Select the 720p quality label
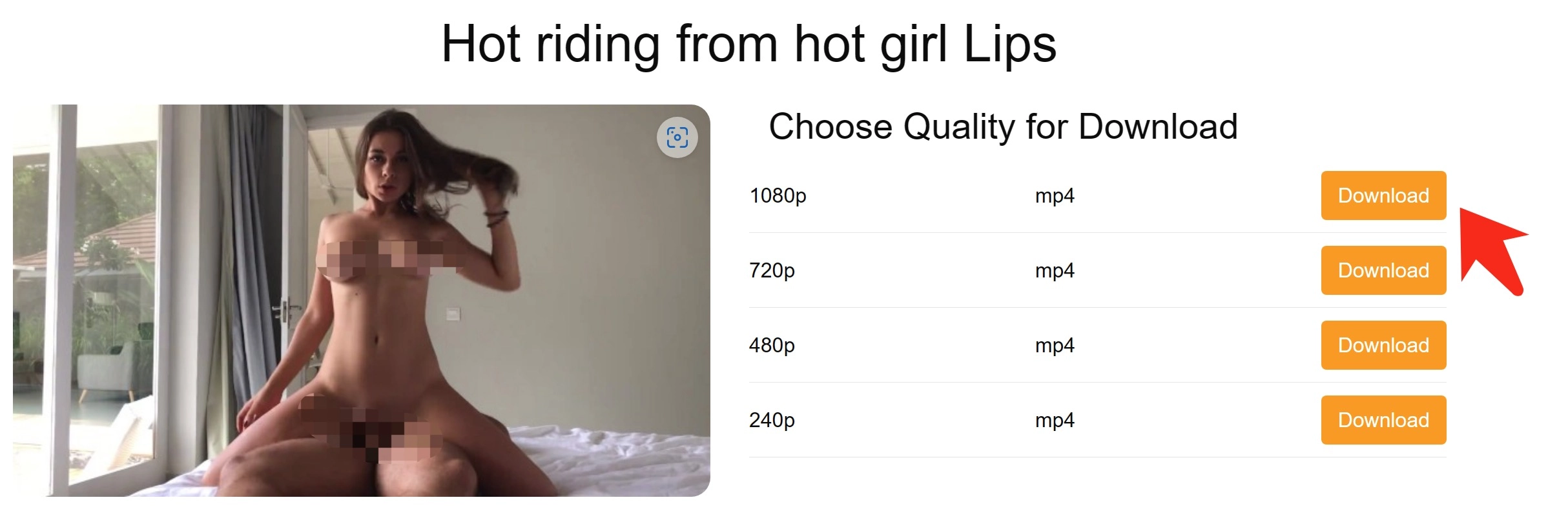The height and width of the screenshot is (511, 1568). [x=772, y=270]
